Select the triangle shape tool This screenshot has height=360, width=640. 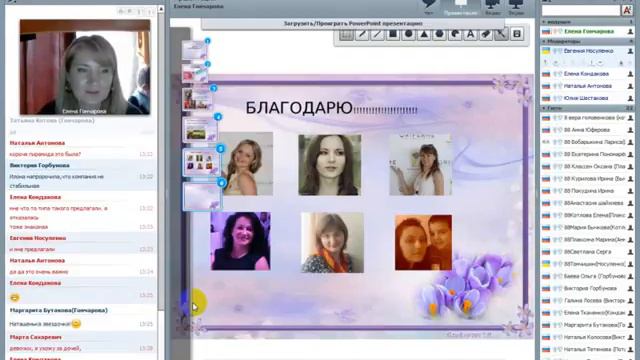424,34
